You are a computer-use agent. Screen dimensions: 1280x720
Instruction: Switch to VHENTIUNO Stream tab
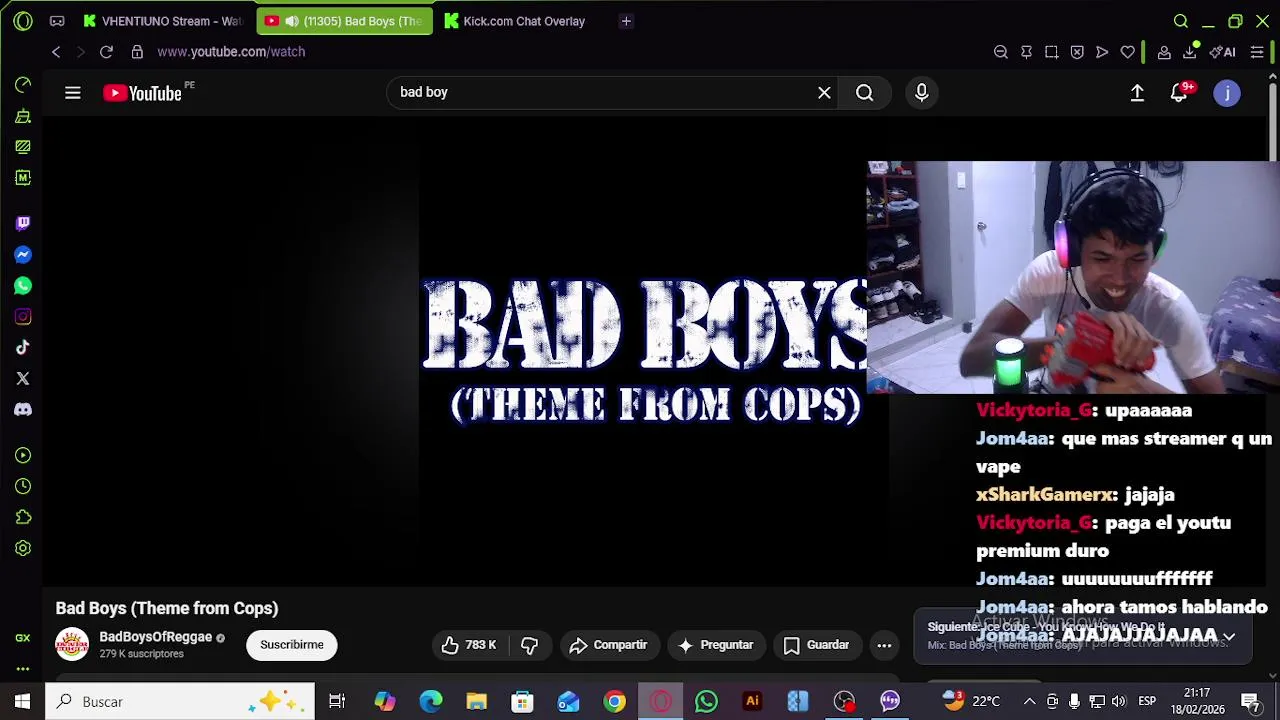[164, 21]
